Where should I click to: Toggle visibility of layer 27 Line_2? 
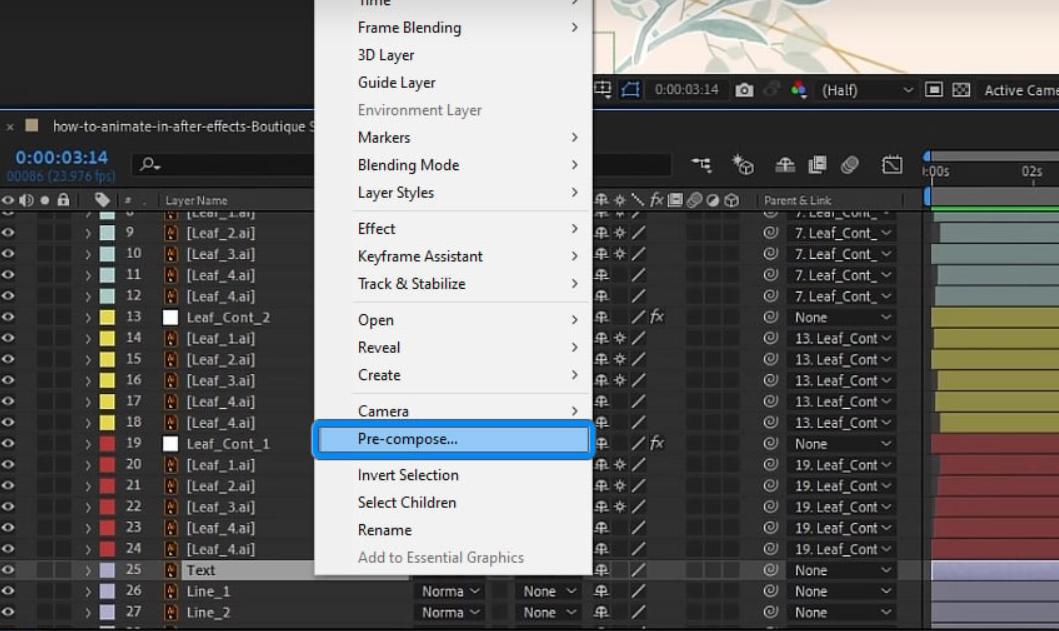8,612
